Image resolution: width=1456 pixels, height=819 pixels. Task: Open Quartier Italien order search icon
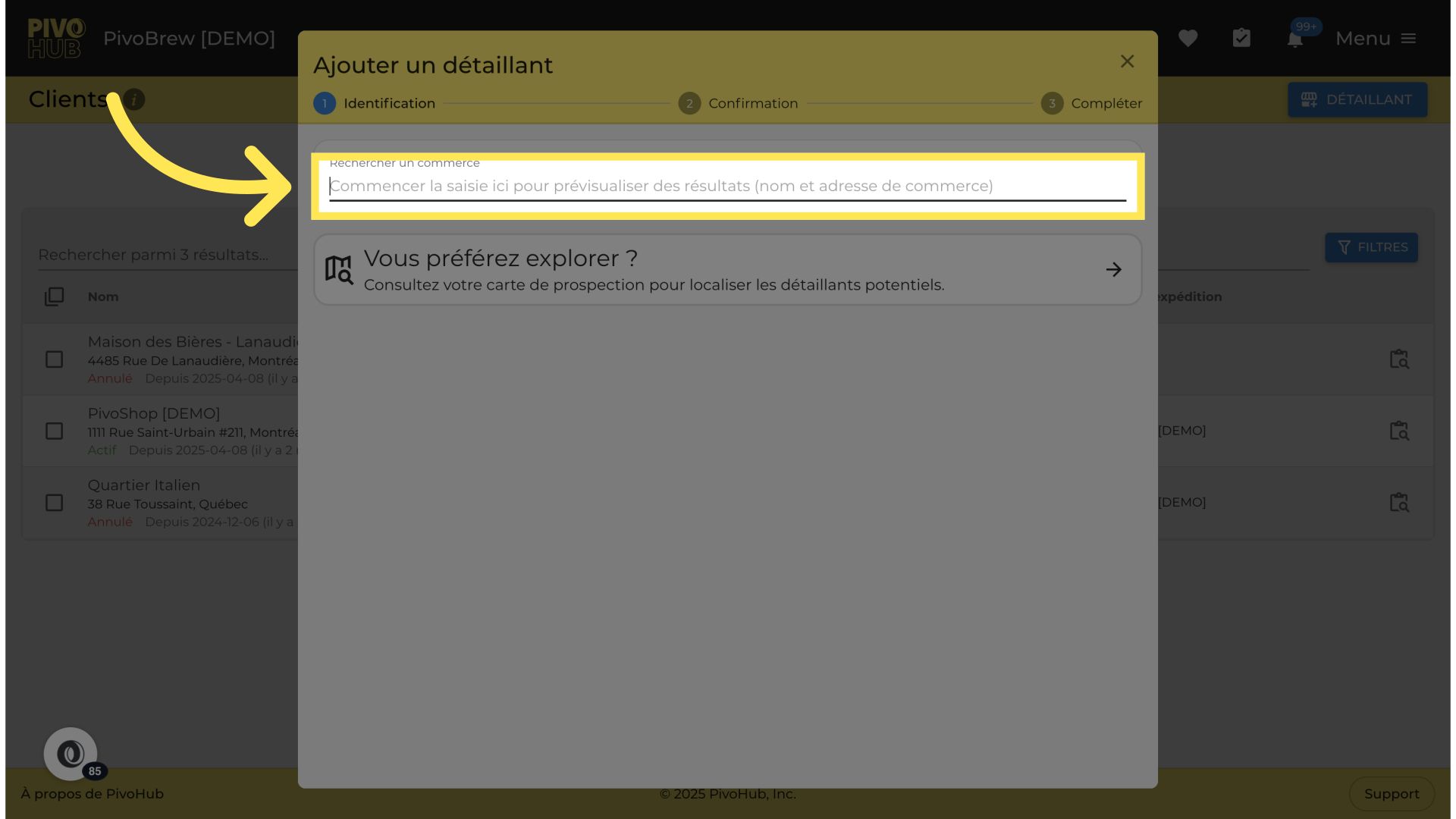tap(1399, 503)
